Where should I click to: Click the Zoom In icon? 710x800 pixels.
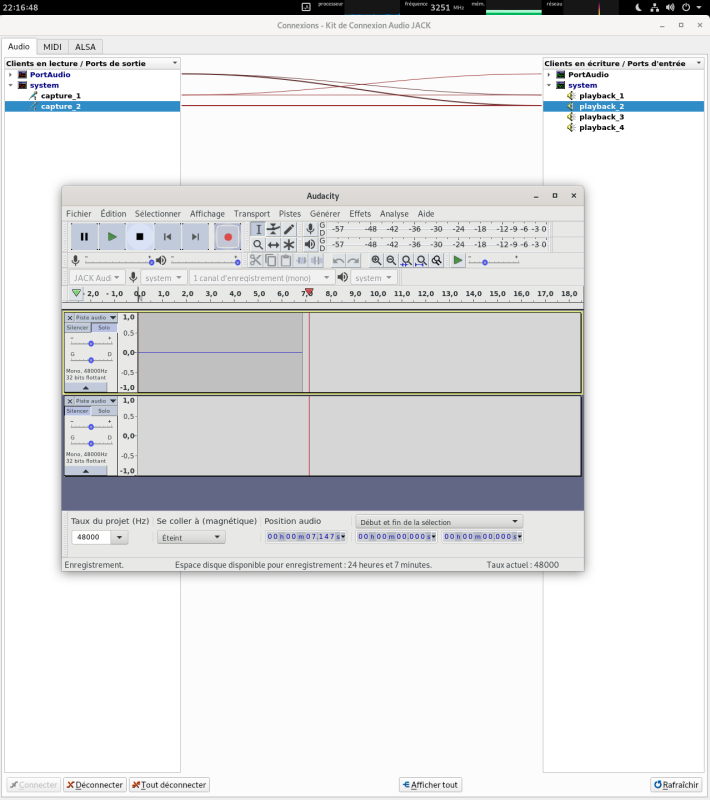point(376,261)
